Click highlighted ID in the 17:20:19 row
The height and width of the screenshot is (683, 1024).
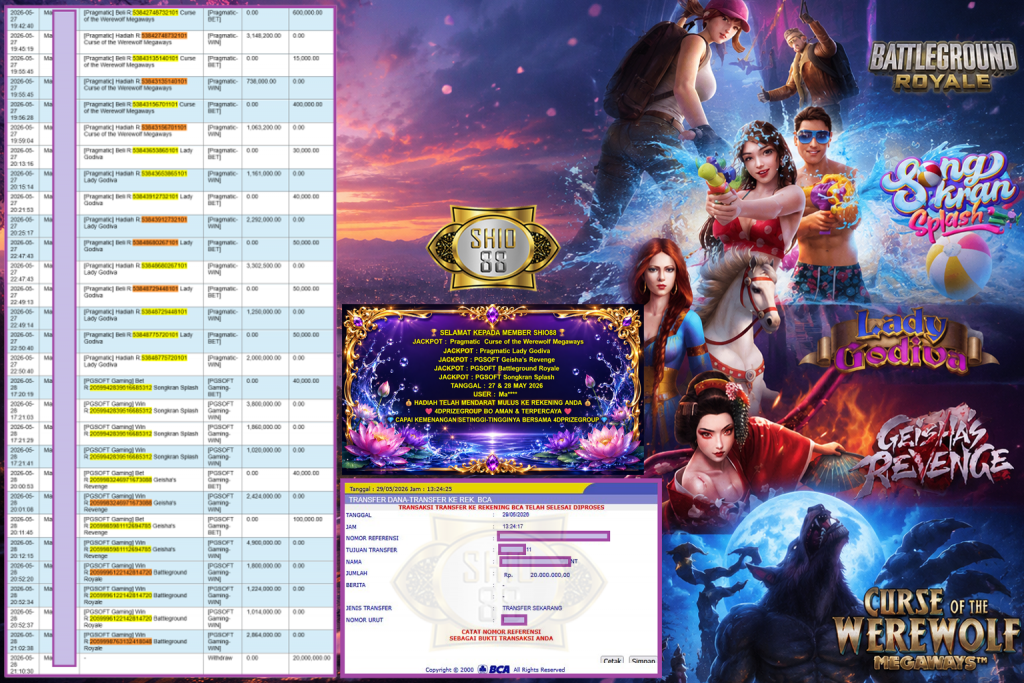click(120, 387)
